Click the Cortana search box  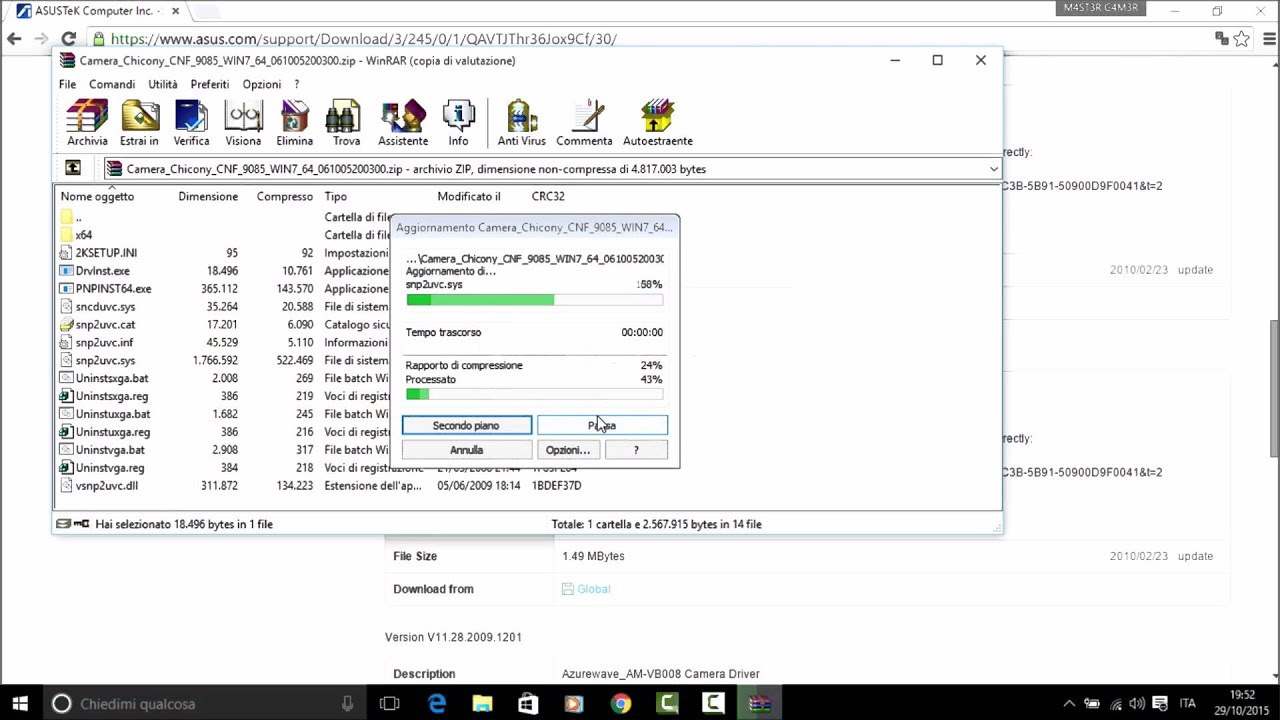205,704
